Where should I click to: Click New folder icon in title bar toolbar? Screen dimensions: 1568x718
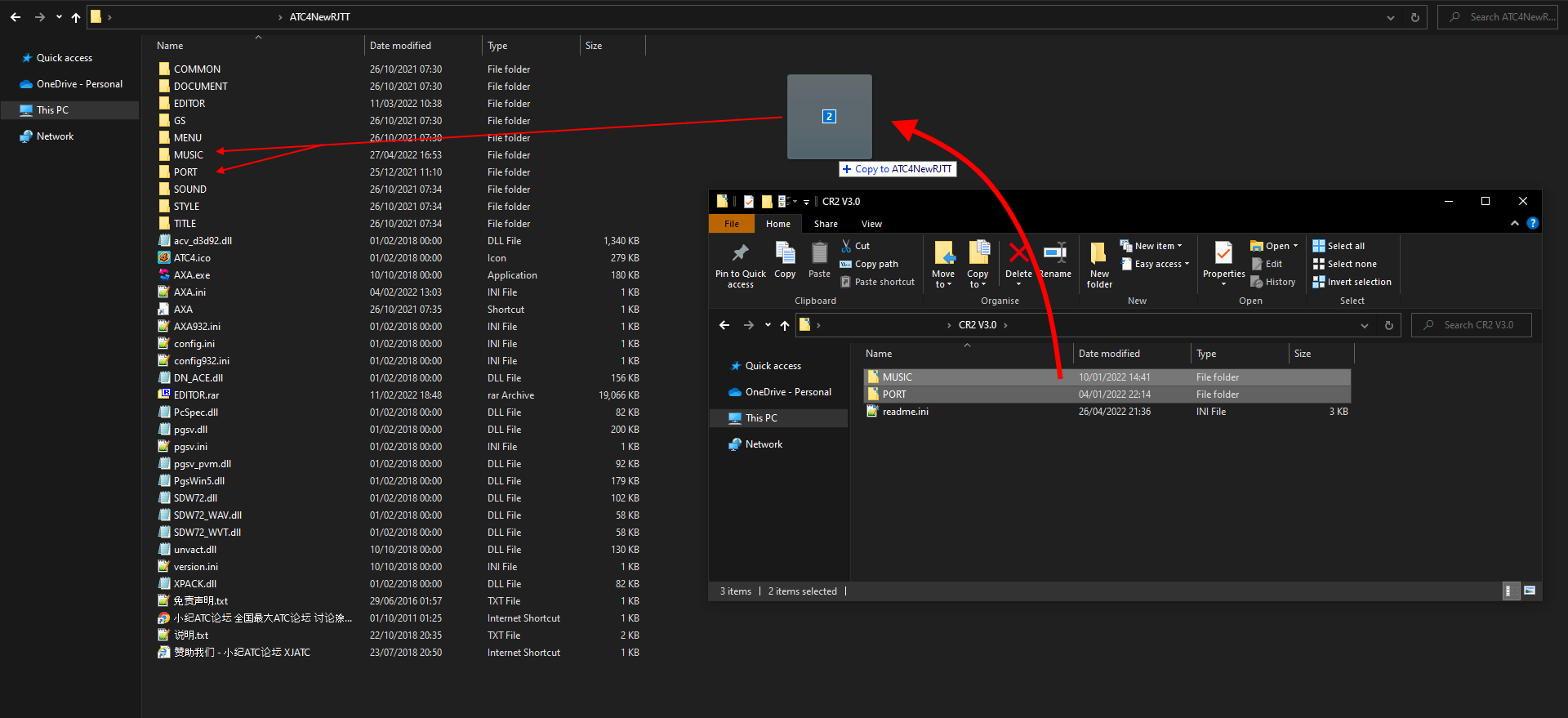[x=767, y=201]
